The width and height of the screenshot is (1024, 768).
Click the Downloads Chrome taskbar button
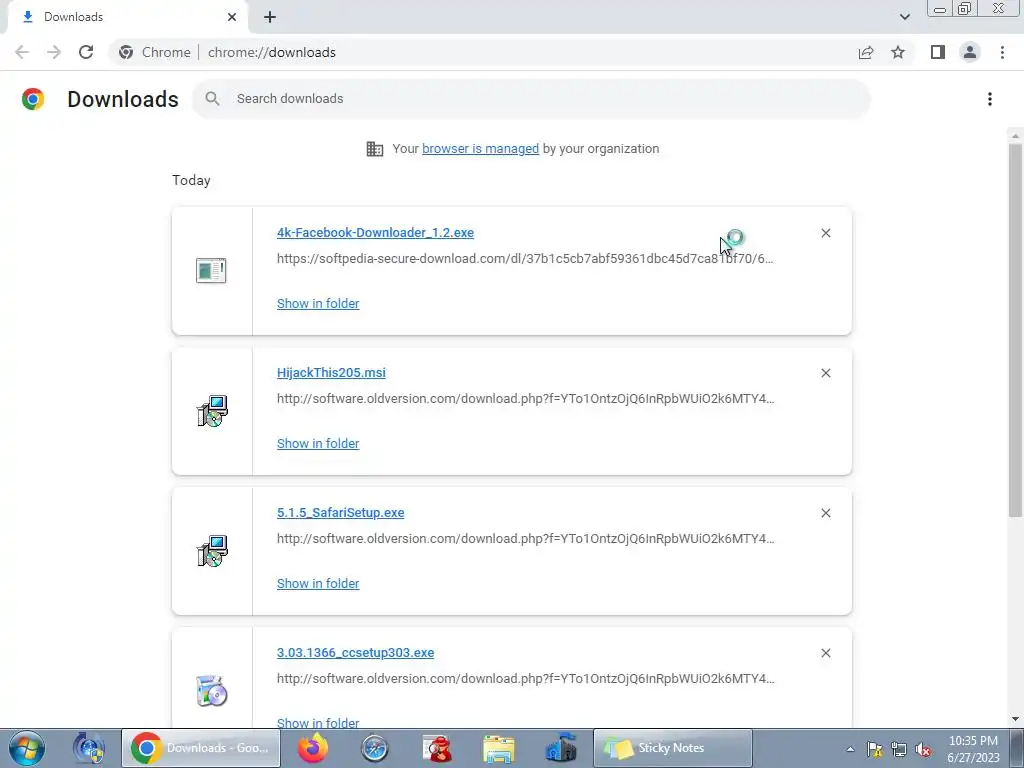coord(201,748)
